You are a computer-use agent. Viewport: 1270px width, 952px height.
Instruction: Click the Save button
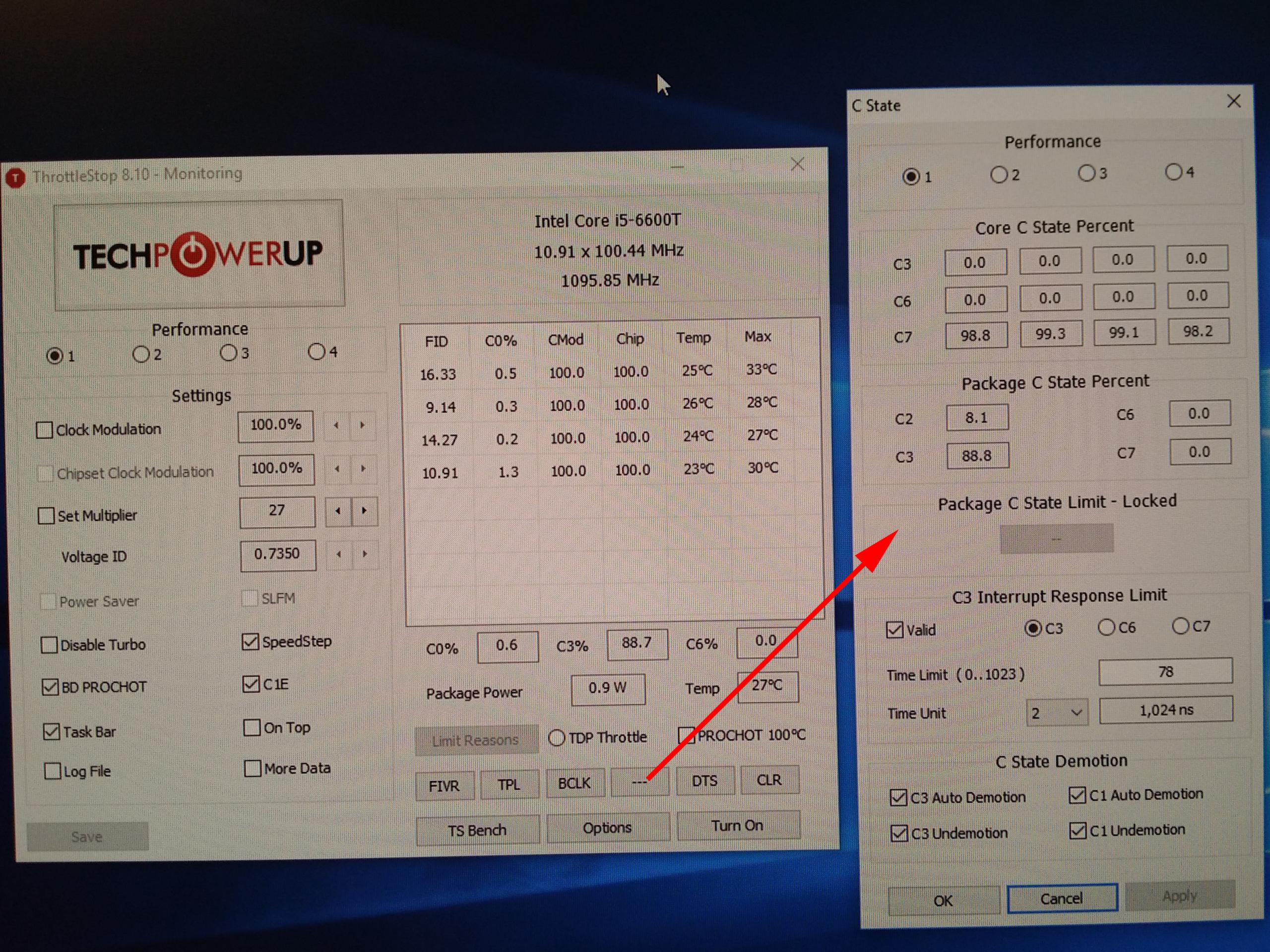(x=87, y=836)
